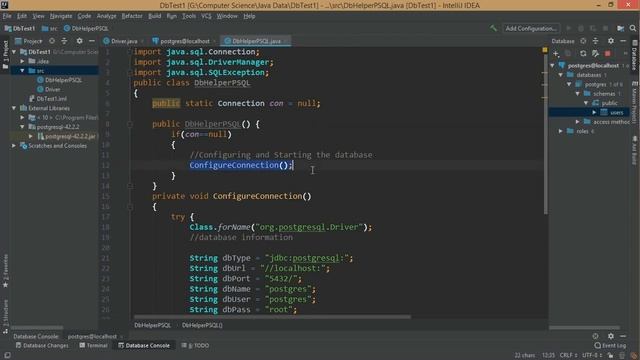Click the Build Project hammer icon

coord(493,28)
